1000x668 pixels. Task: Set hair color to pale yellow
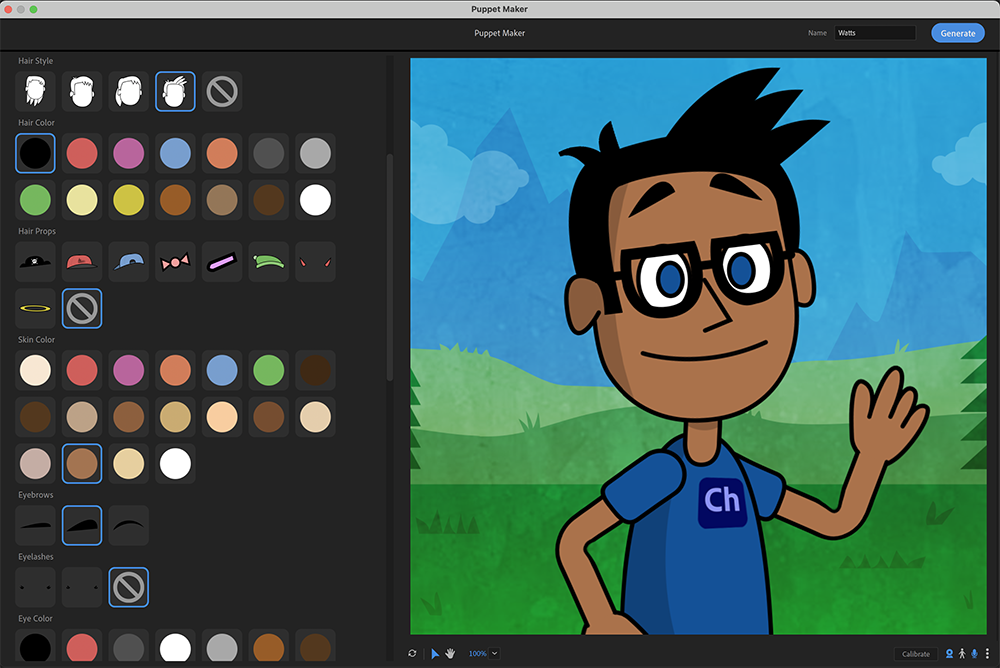(82, 200)
